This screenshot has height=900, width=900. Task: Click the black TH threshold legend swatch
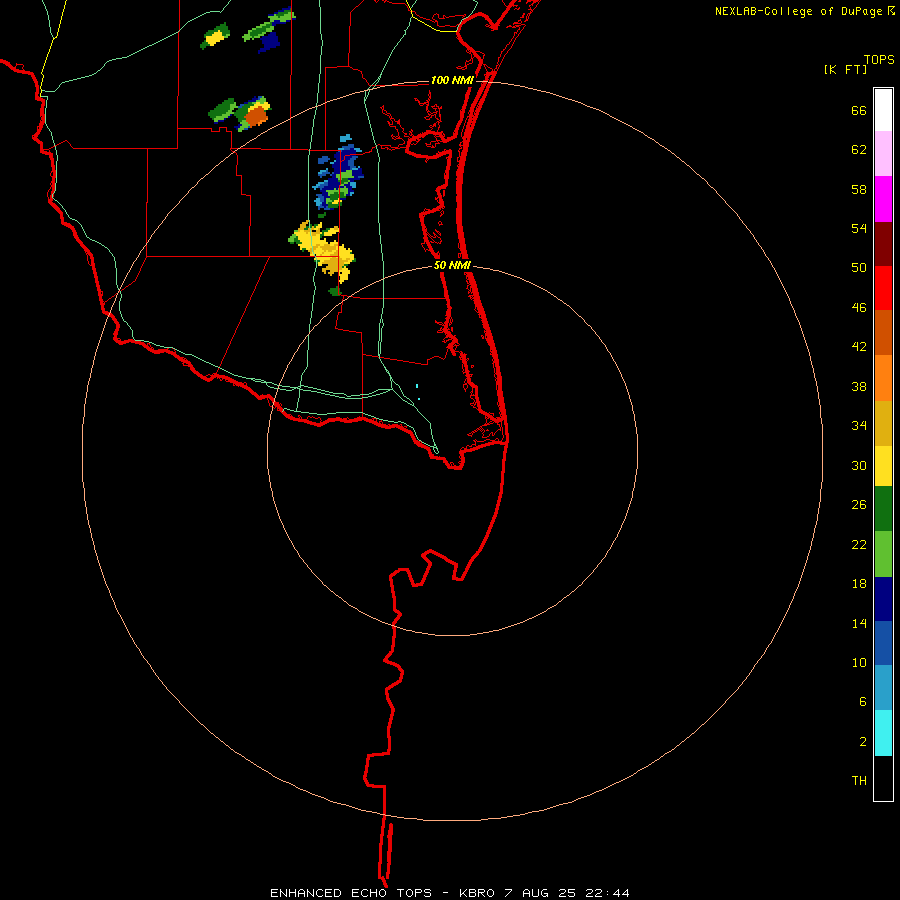[x=883, y=778]
